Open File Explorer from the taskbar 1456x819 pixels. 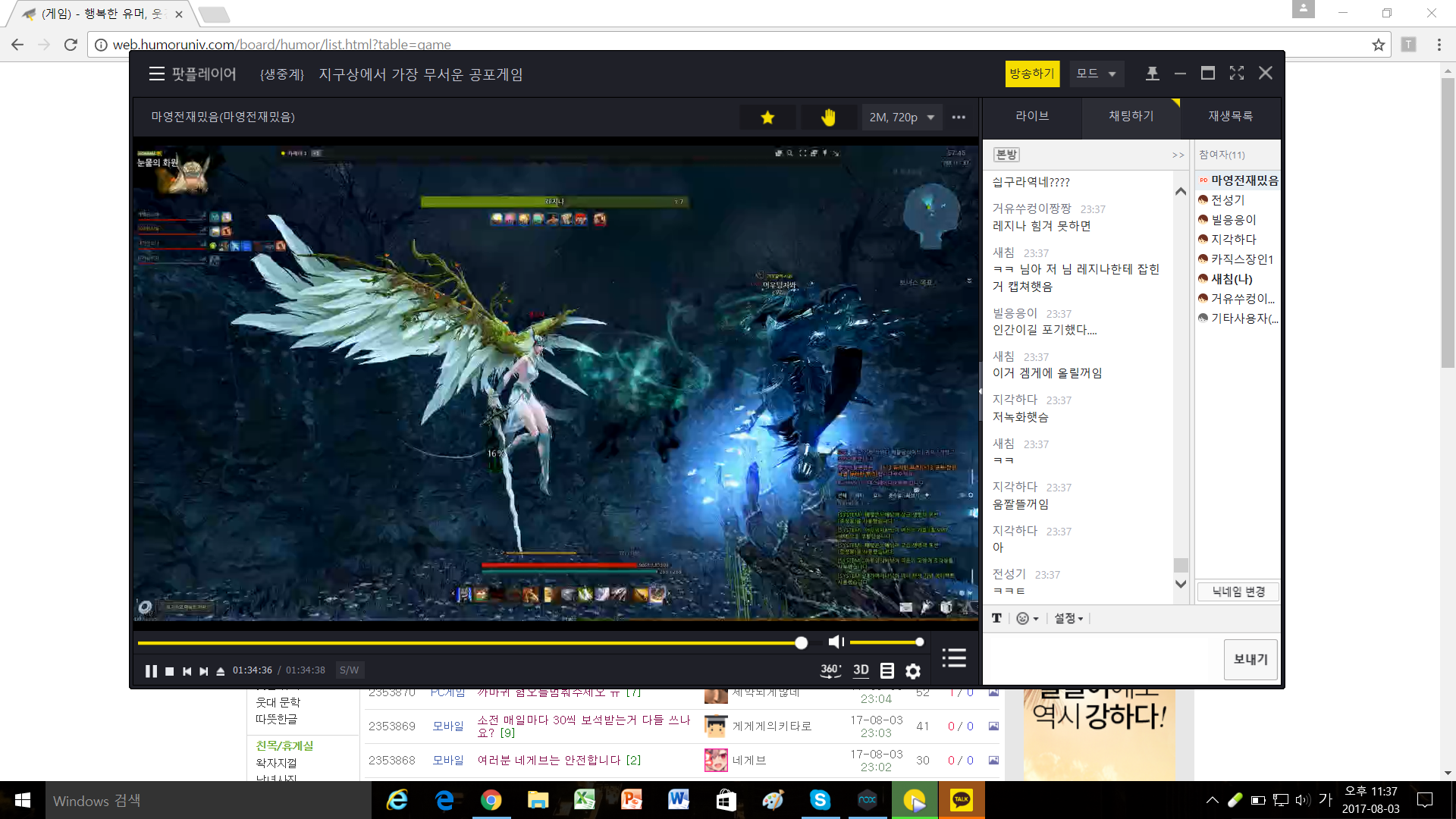click(x=538, y=800)
